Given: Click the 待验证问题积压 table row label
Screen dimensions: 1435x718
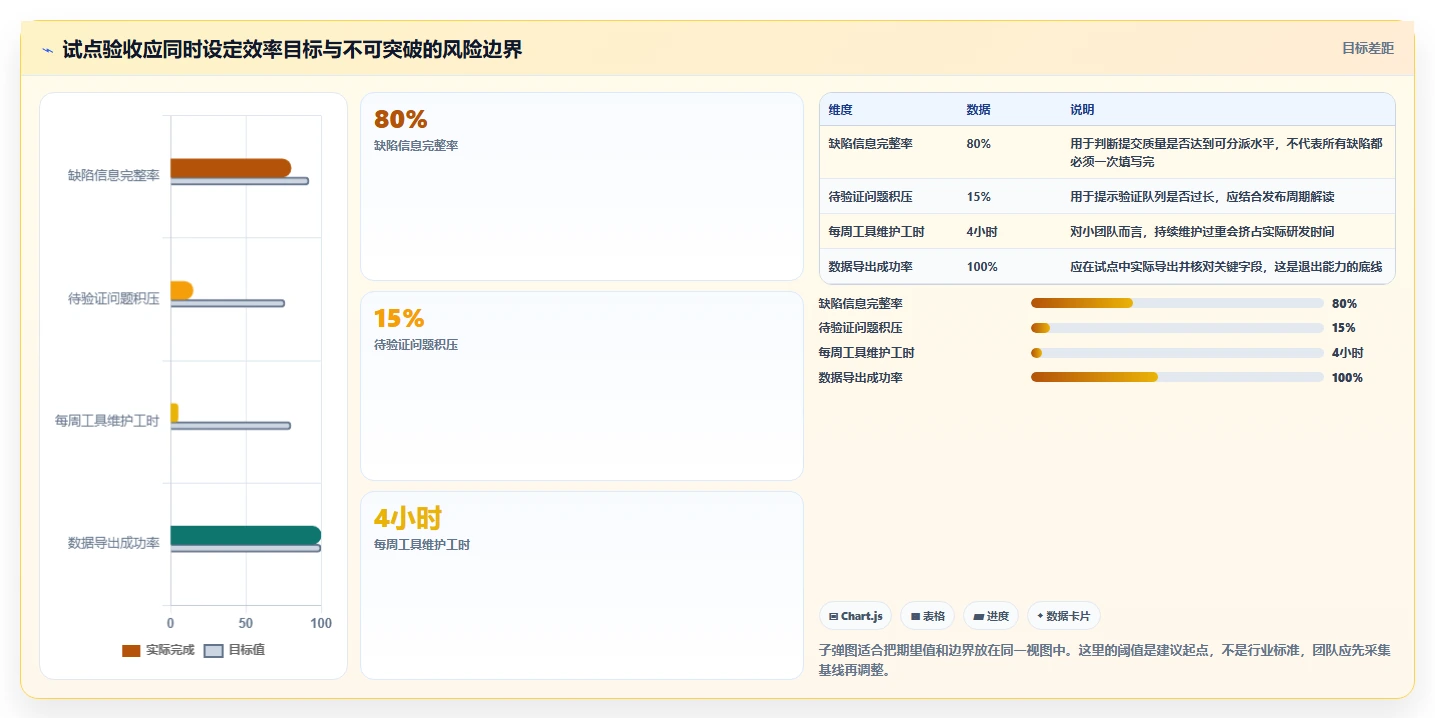Looking at the screenshot, I should click(x=870, y=197).
